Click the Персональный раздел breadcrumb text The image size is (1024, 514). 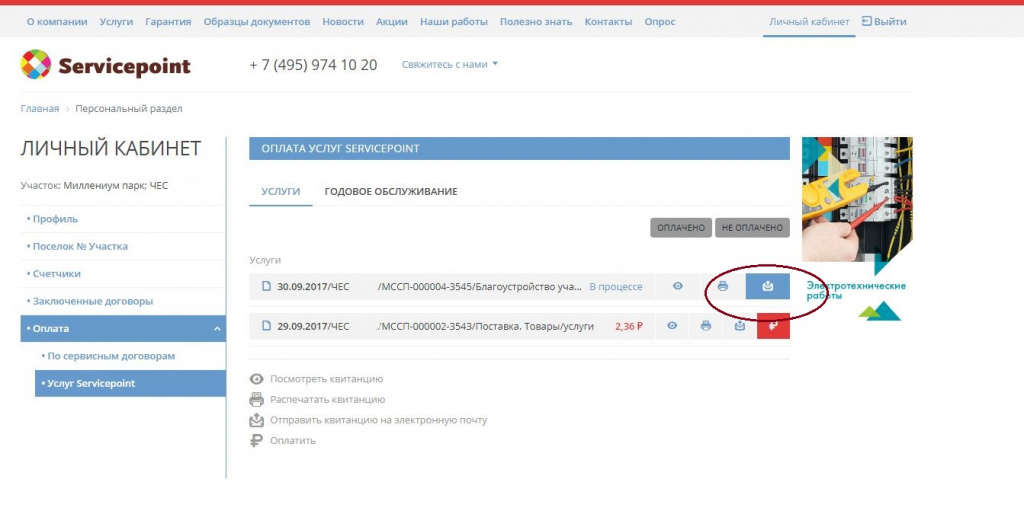pyautogui.click(x=129, y=108)
